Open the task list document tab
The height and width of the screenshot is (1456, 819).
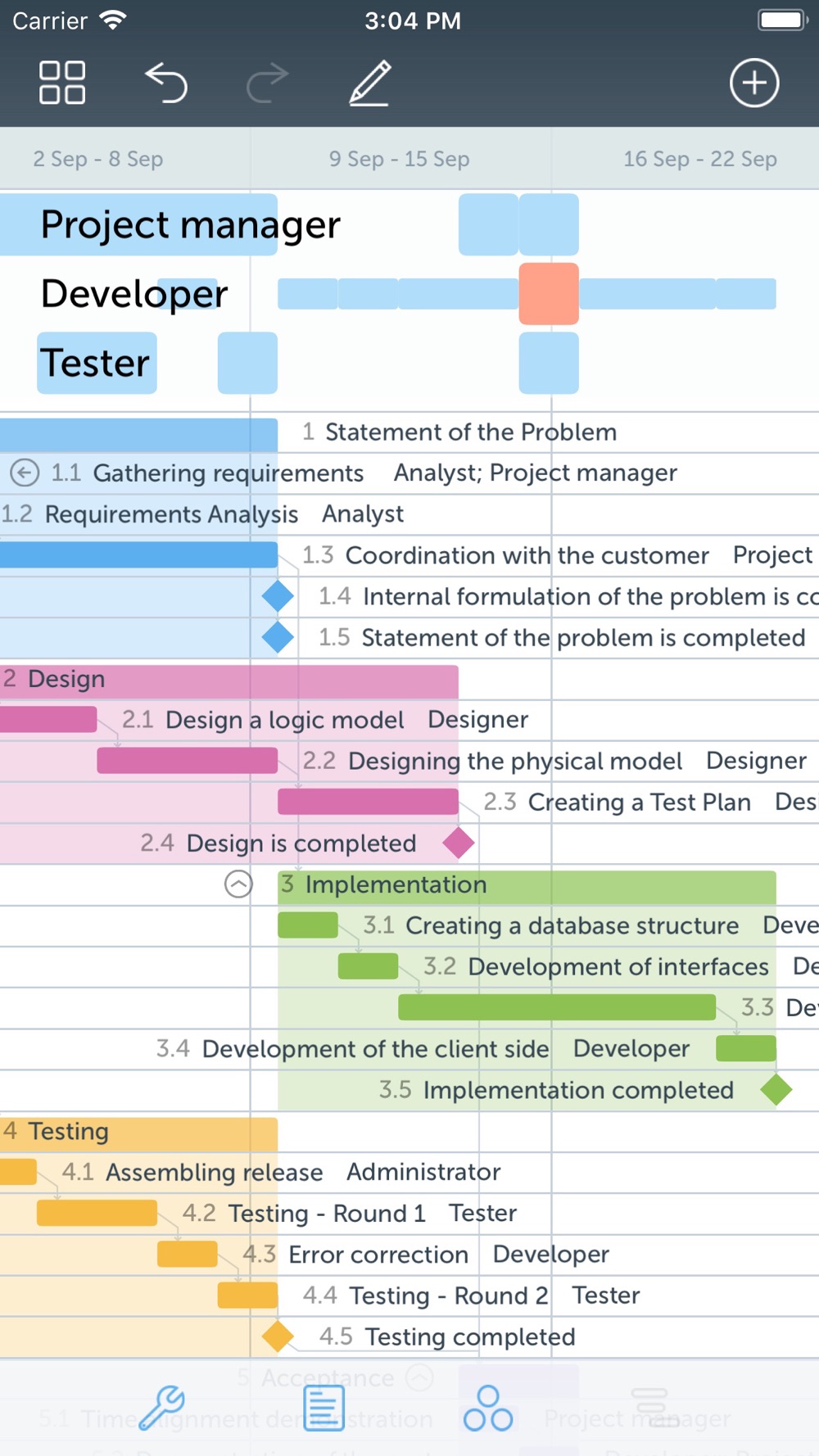click(324, 1408)
